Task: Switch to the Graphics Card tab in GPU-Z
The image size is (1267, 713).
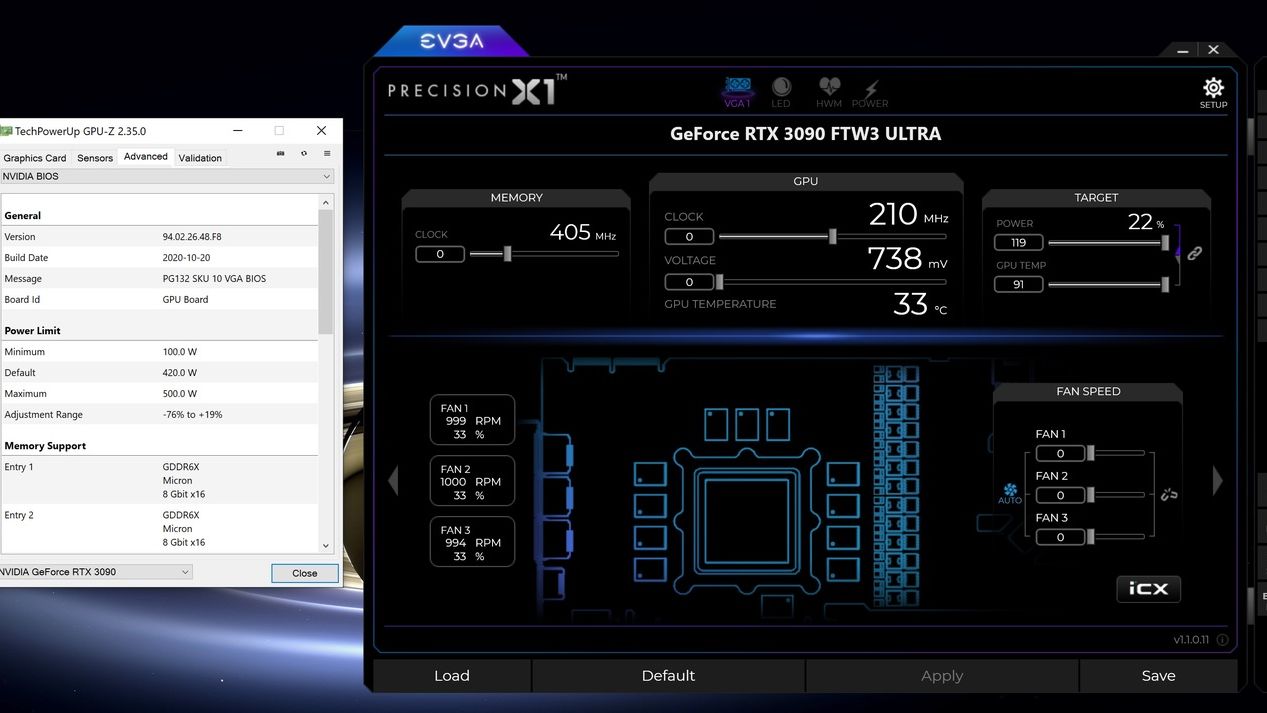Action: tap(35, 158)
